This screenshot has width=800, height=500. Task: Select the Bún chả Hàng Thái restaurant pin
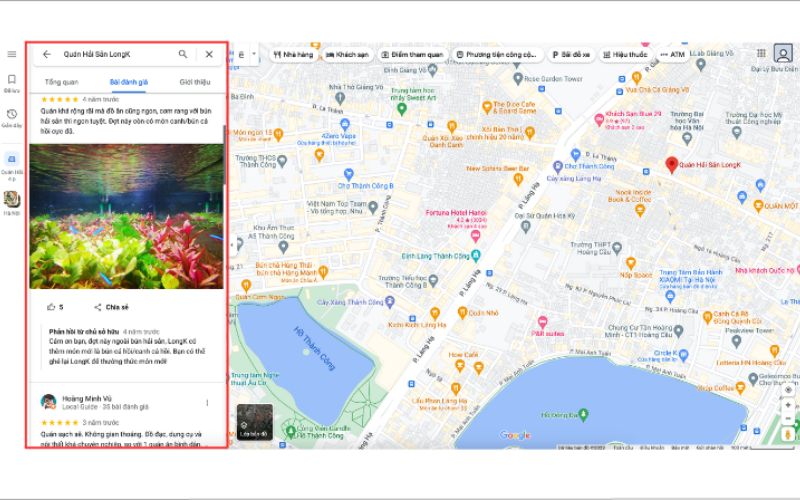click(x=322, y=271)
